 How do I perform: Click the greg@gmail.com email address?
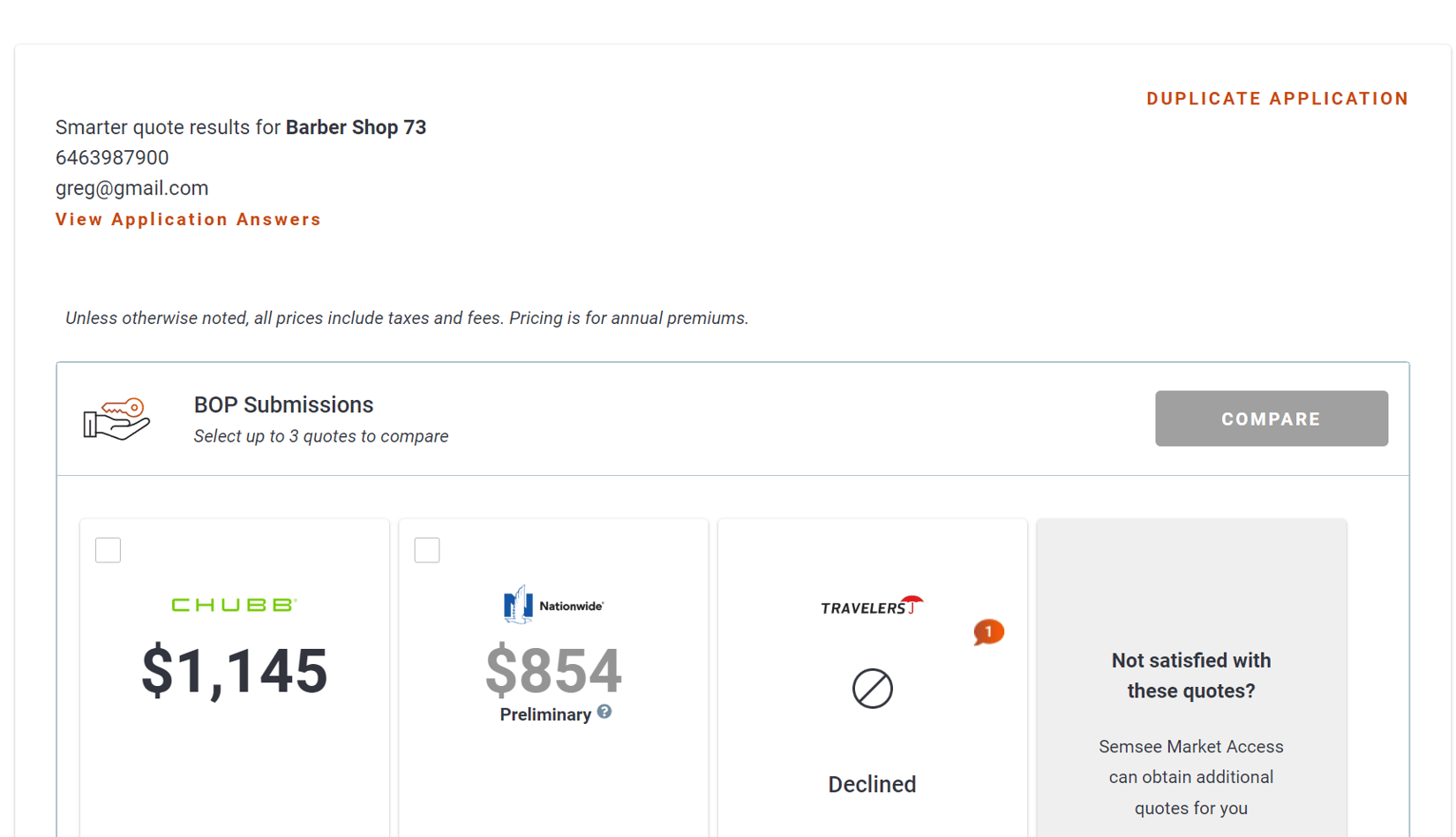131,188
